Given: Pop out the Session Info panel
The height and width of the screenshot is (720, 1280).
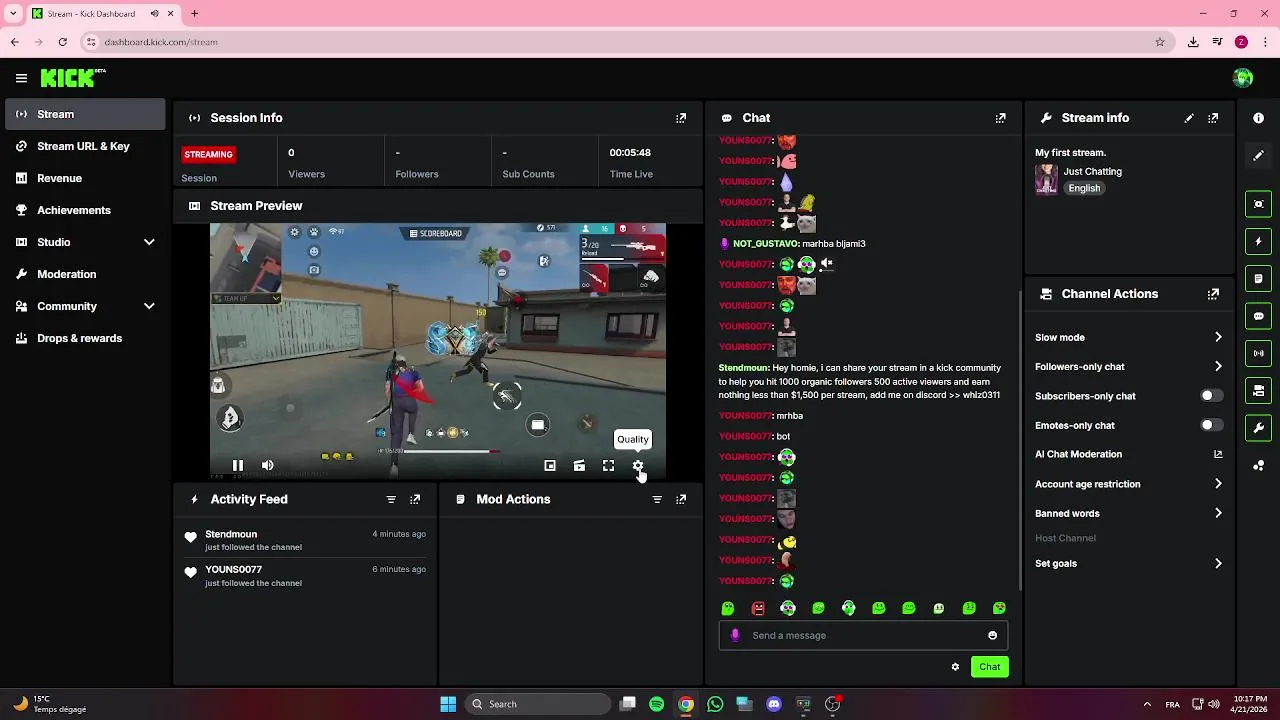Looking at the screenshot, I should point(681,118).
